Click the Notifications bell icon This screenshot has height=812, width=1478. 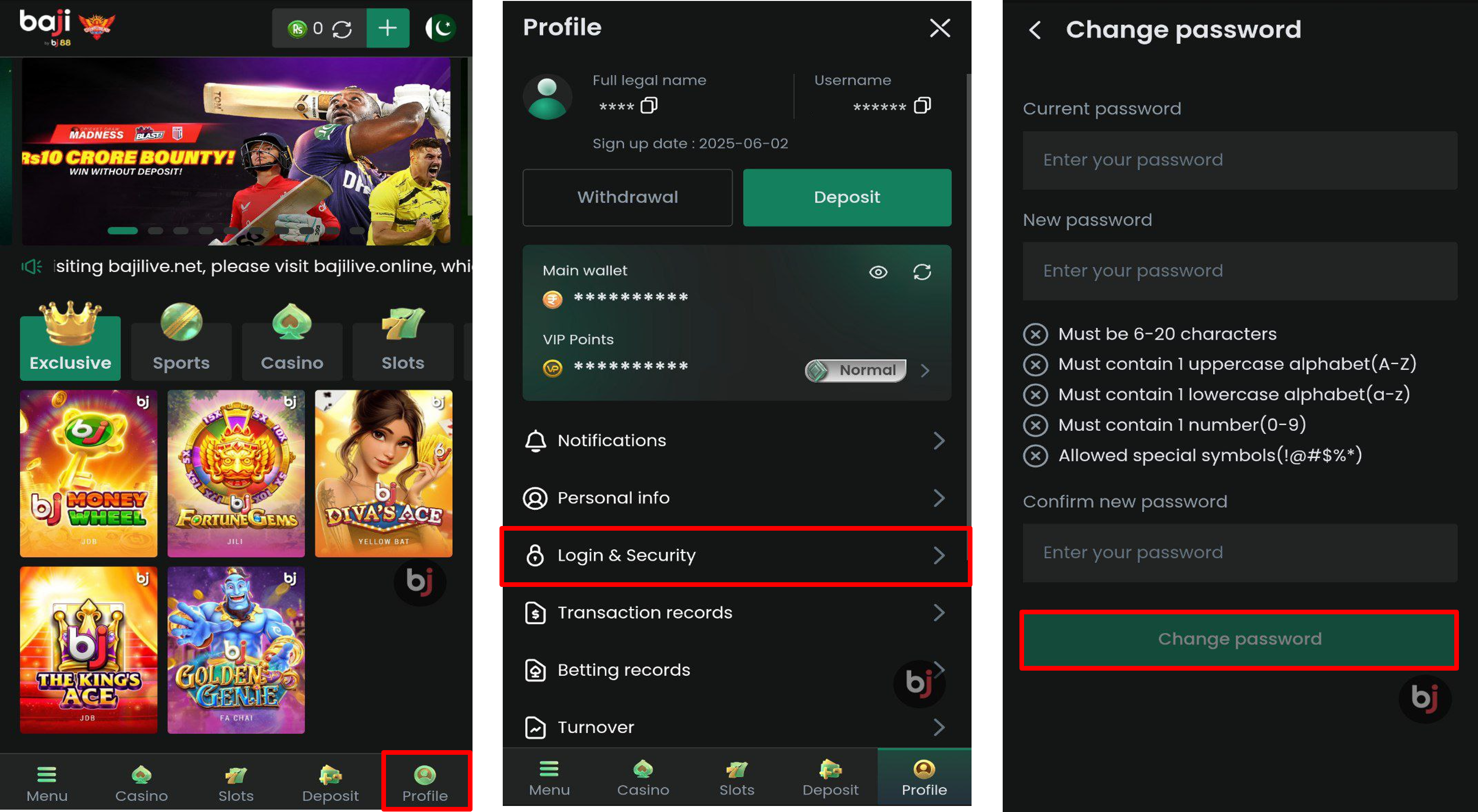[x=535, y=441]
